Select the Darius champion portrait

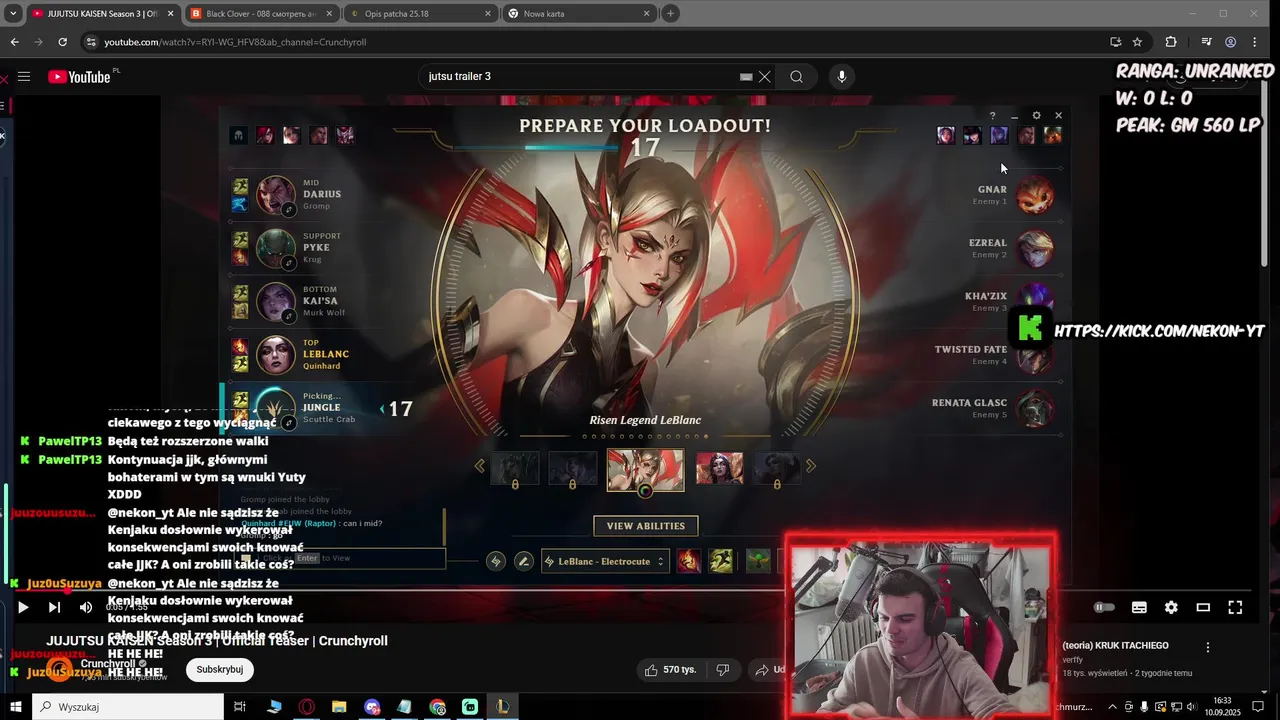tap(275, 195)
